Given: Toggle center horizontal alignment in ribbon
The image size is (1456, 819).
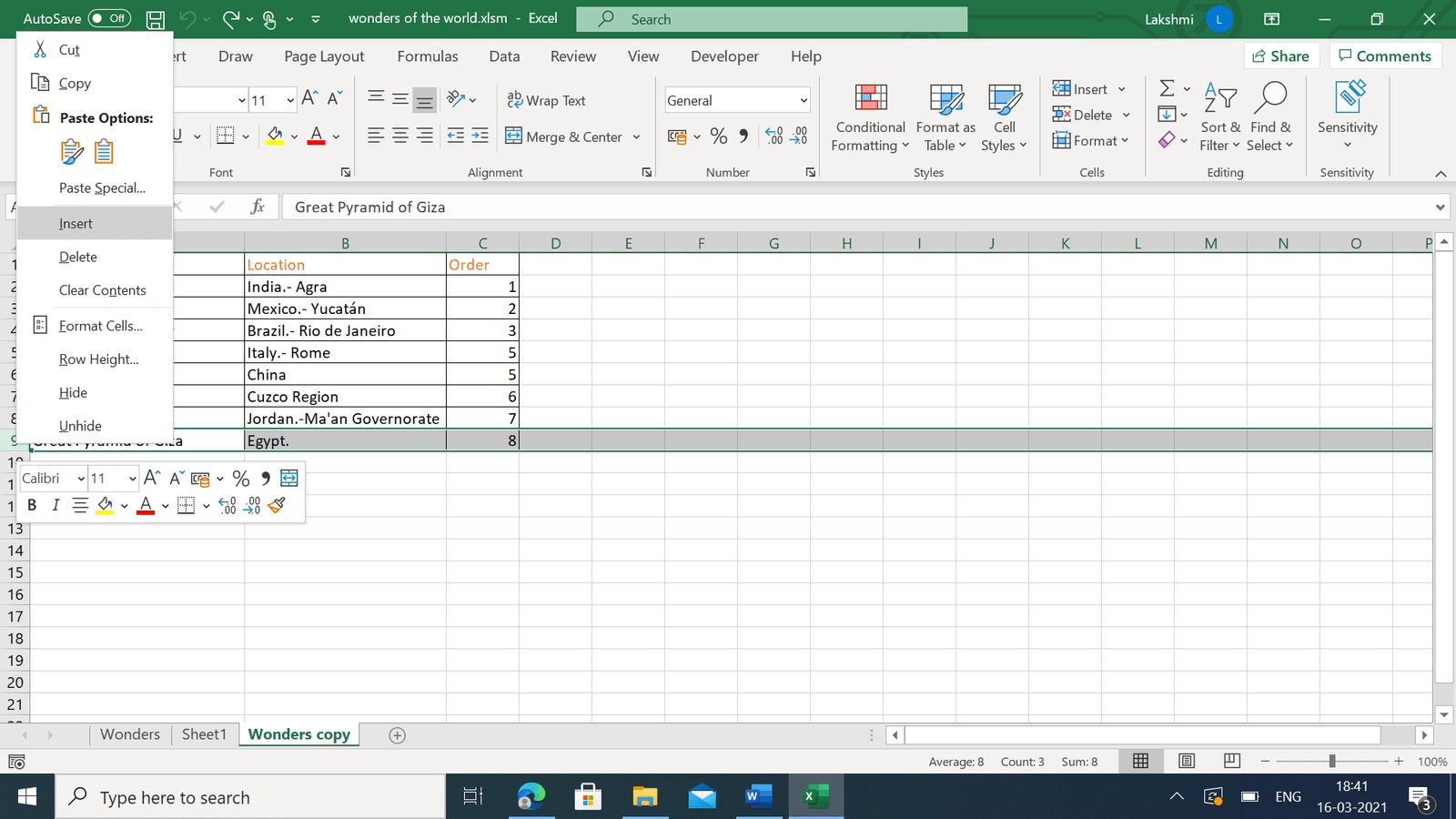Looking at the screenshot, I should click(400, 136).
